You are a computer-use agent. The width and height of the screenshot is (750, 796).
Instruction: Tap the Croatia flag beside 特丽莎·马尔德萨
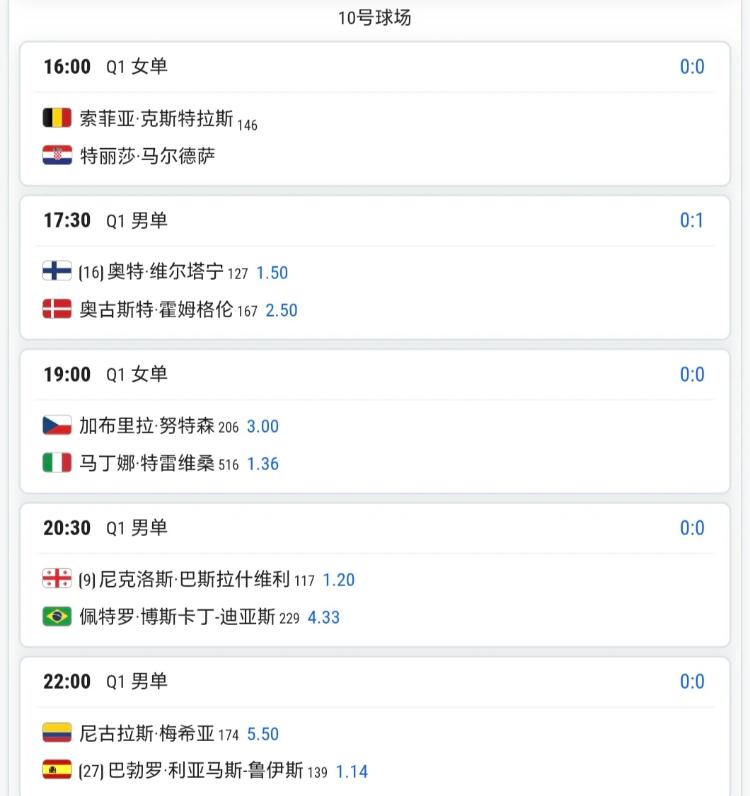57,155
